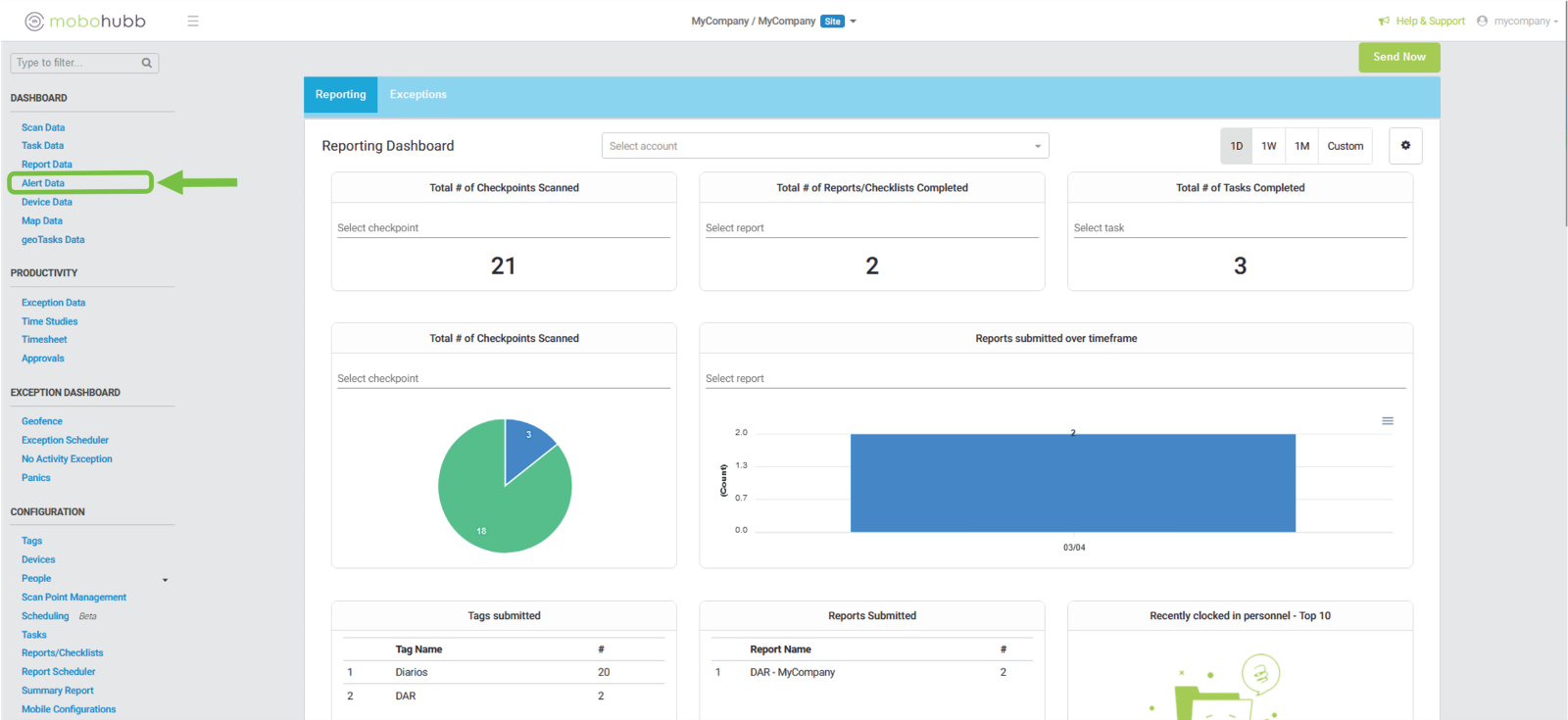Open the Select account dropdown

pos(825,146)
